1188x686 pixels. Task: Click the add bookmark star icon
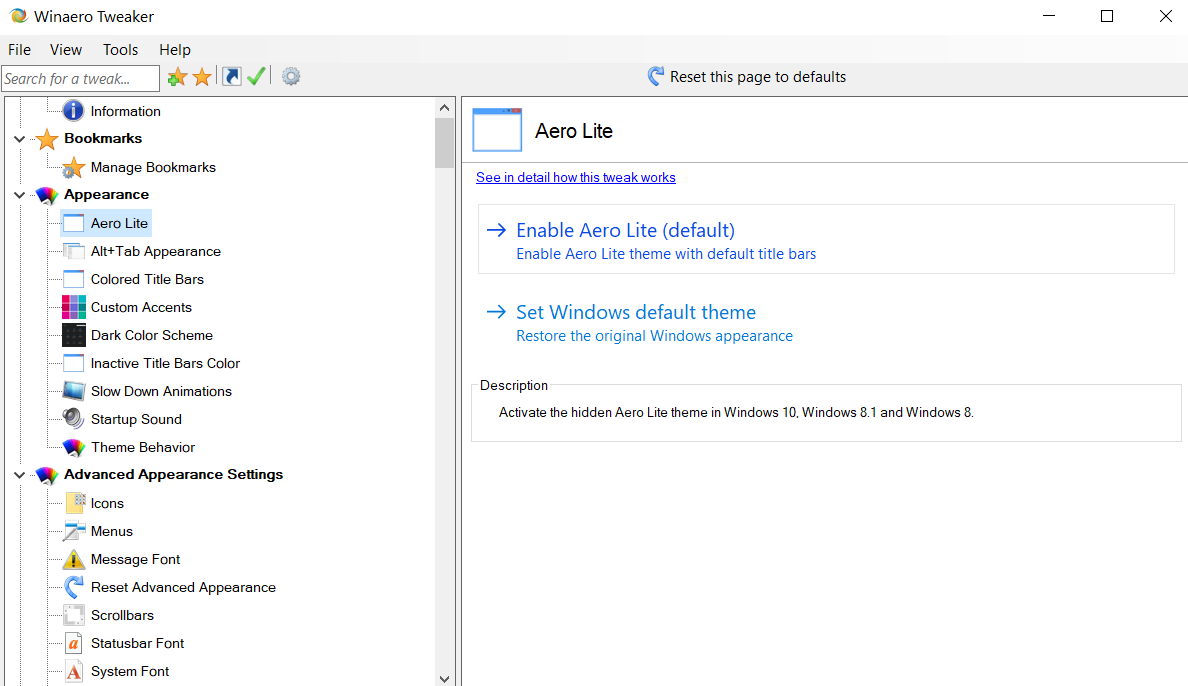point(177,77)
